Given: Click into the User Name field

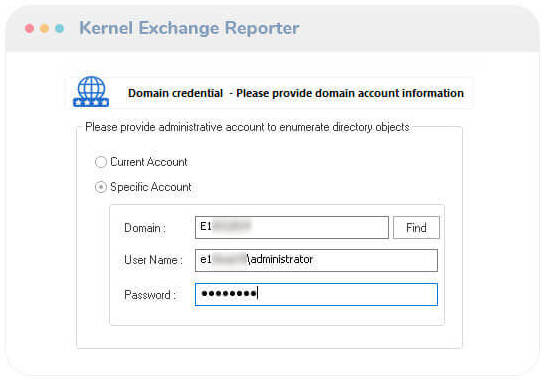Looking at the screenshot, I should coord(316,260).
